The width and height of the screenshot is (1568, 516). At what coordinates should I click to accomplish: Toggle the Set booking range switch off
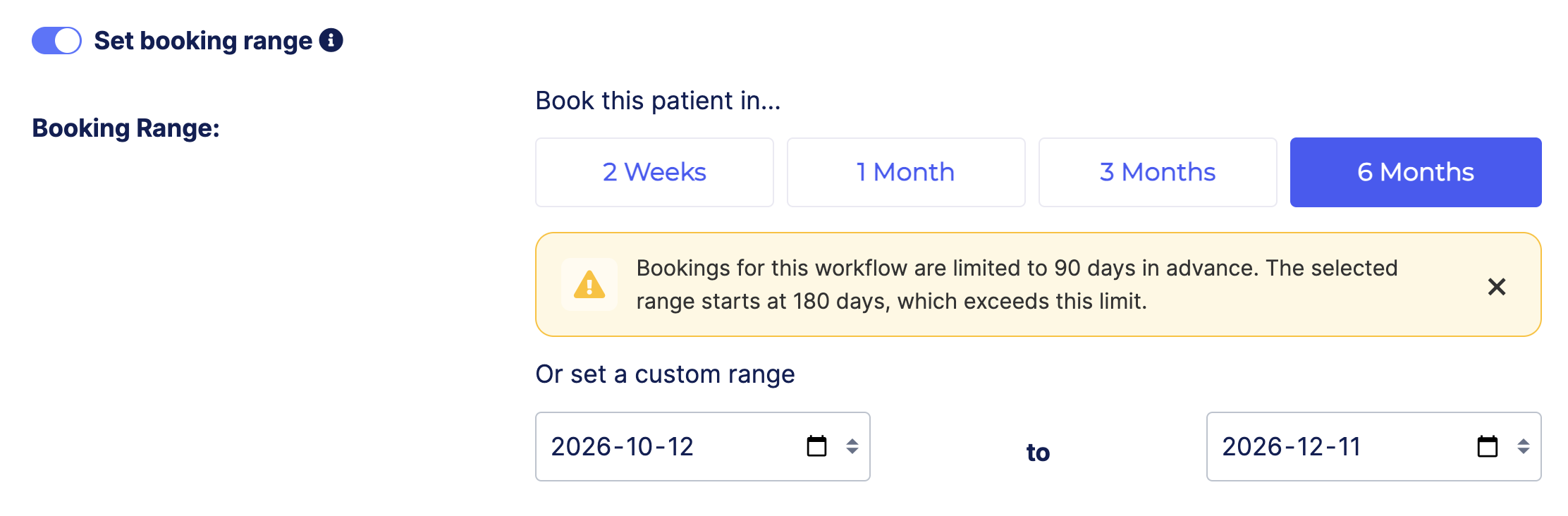tap(56, 41)
